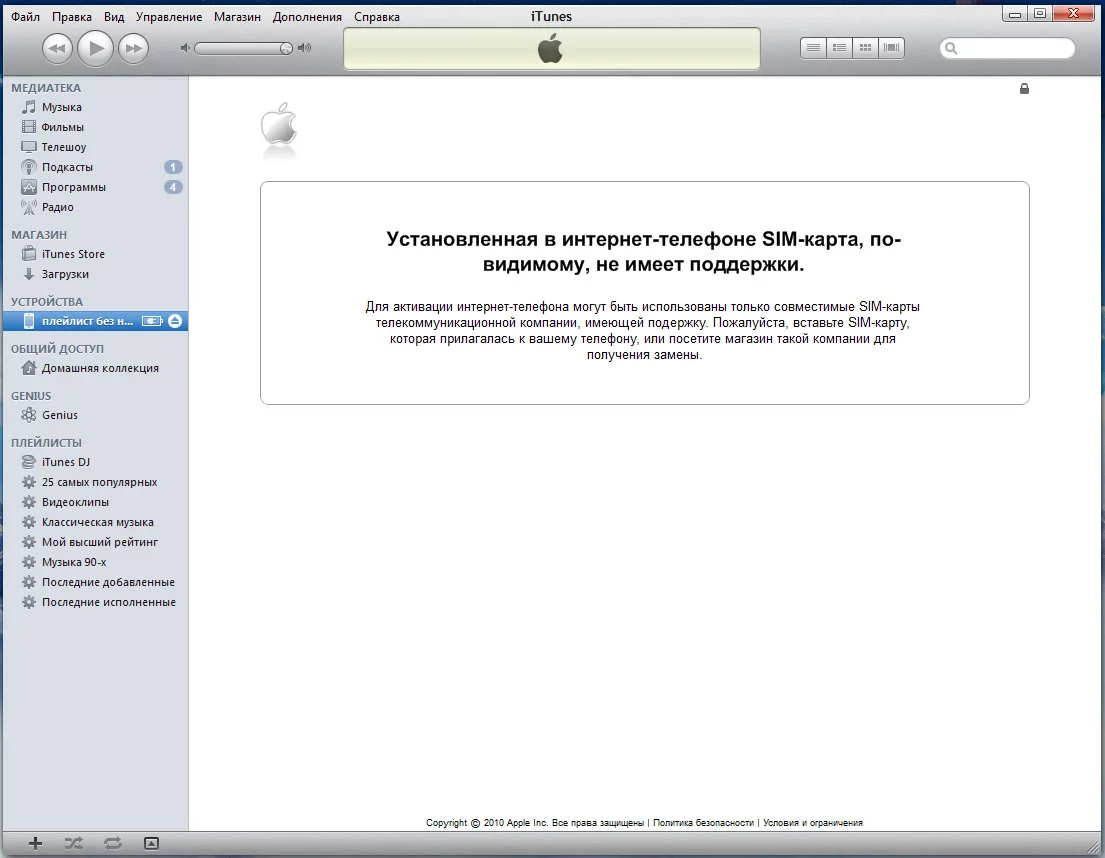Viewport: 1105px width, 858px height.
Task: Open Программы in the sidebar
Action: 95,187
